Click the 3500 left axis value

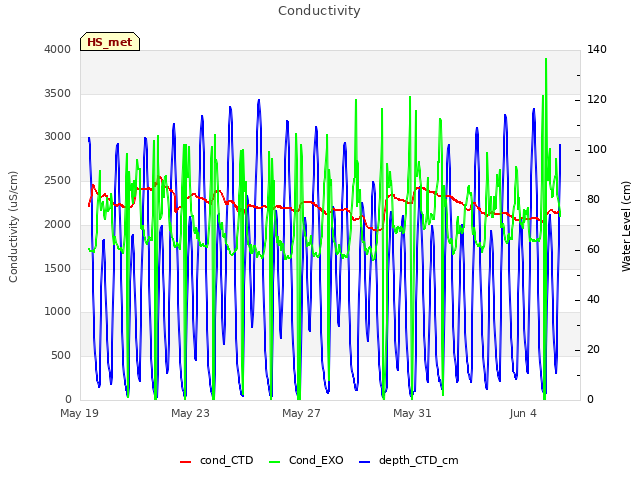click(x=58, y=93)
